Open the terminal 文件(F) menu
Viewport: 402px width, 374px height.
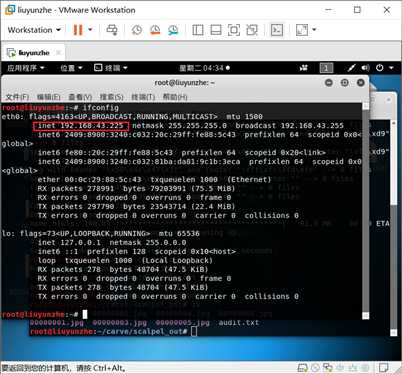coord(17,97)
